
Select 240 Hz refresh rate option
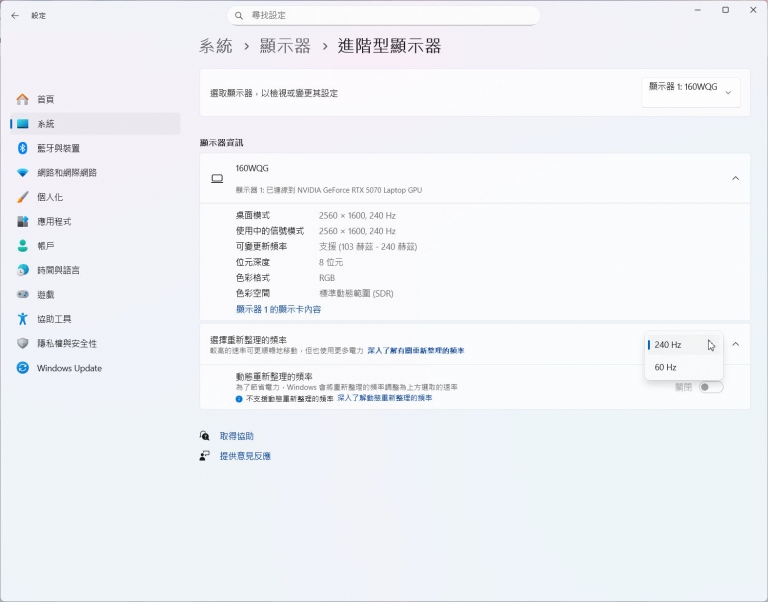pyautogui.click(x=668, y=345)
